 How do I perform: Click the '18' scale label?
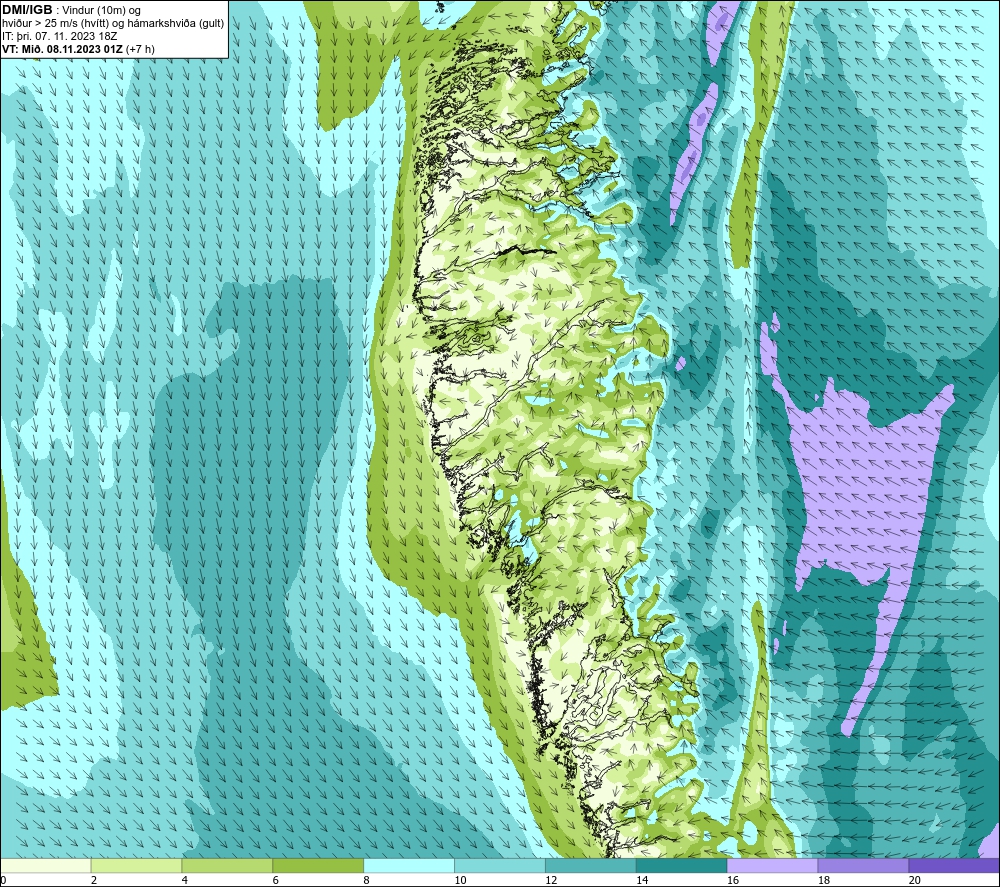click(823, 881)
